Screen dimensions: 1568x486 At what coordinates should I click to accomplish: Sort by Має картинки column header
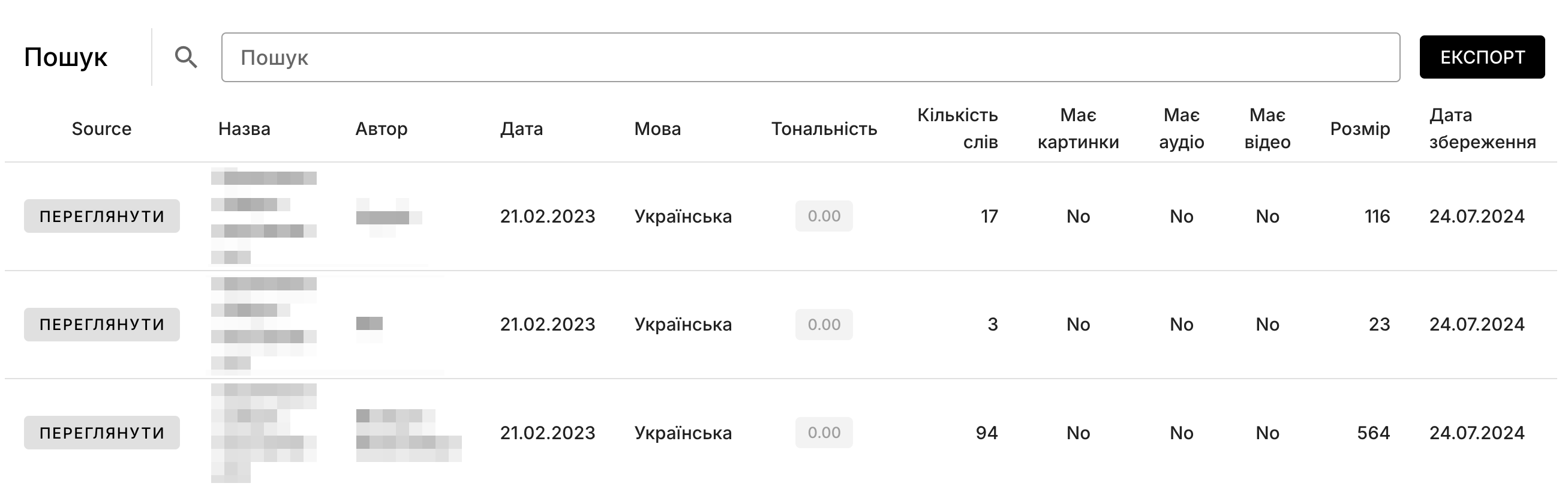pyautogui.click(x=1078, y=128)
